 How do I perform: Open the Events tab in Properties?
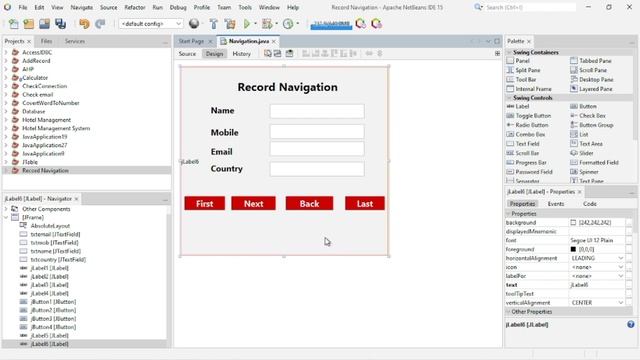[556, 204]
